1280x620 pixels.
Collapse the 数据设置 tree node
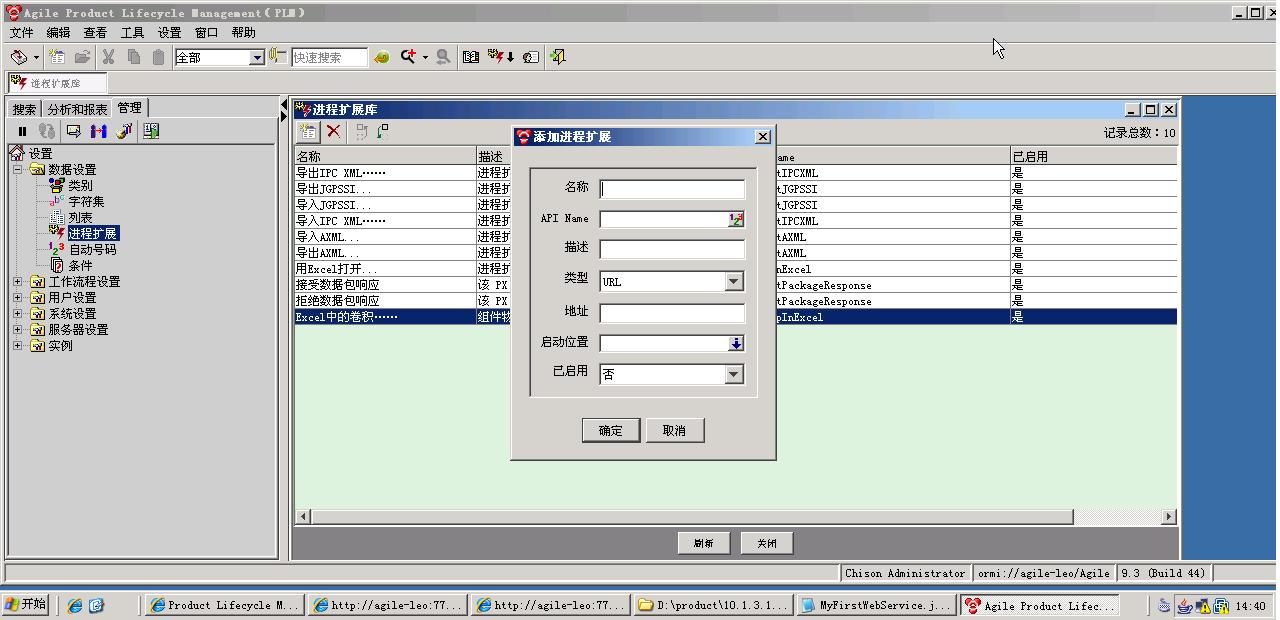point(17,170)
